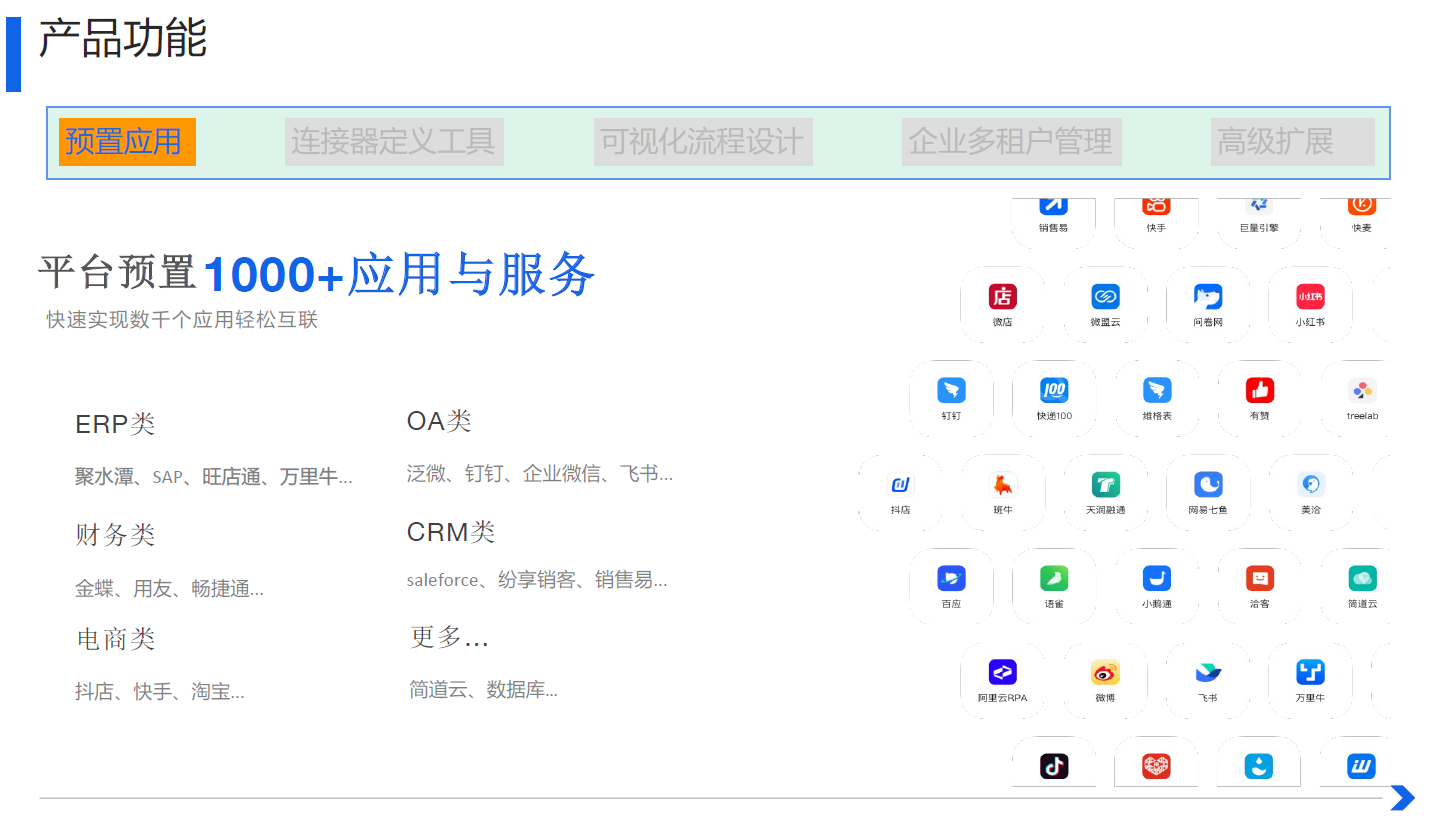This screenshot has width=1429, height=820.
Task: Select the 财务类 heading
Action: point(115,535)
